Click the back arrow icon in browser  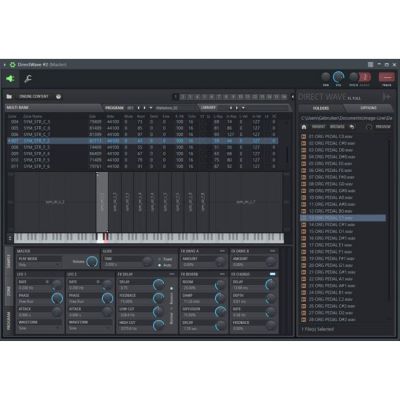[x=351, y=127]
